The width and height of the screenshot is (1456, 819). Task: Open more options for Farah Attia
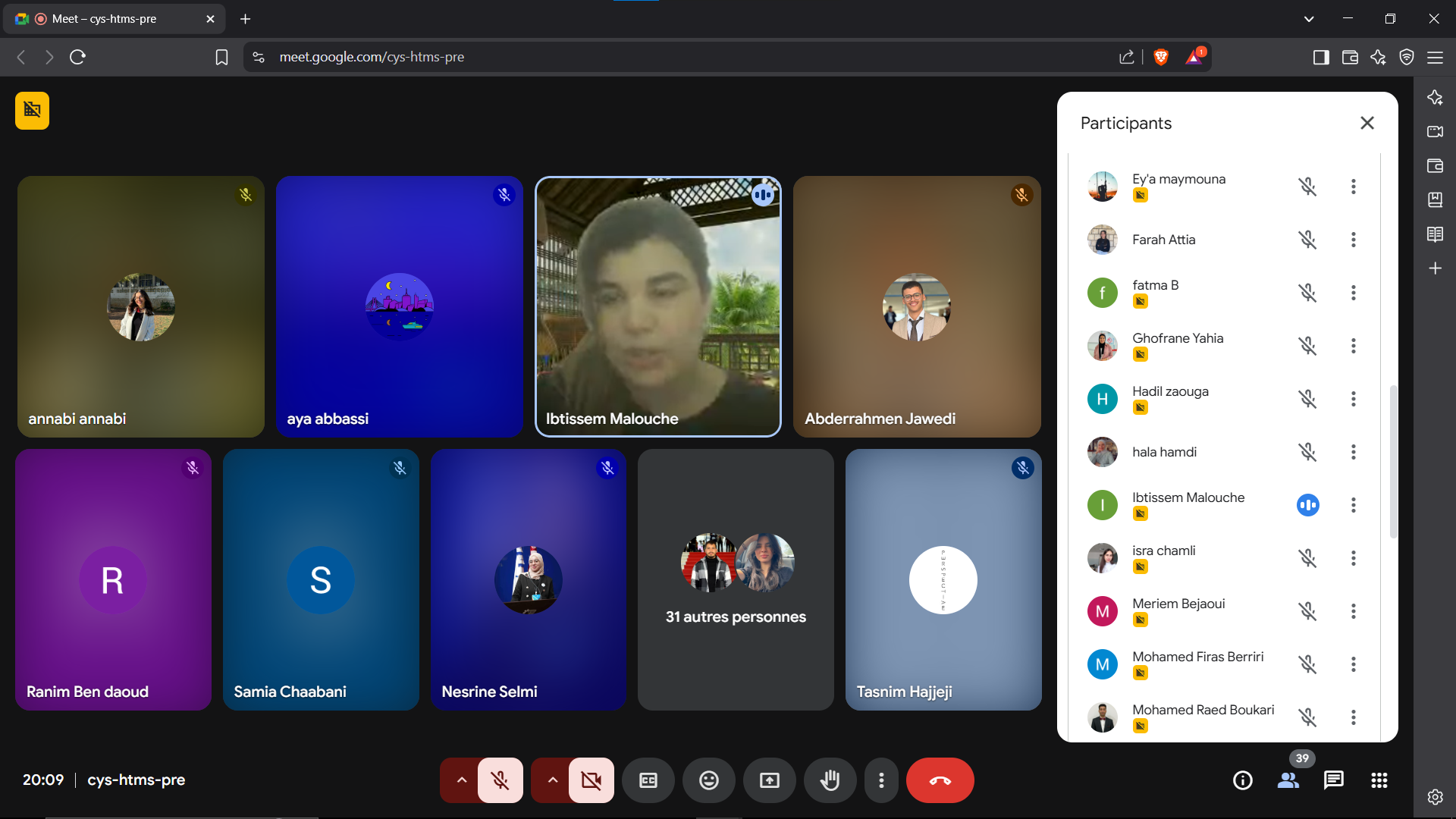pyautogui.click(x=1353, y=240)
